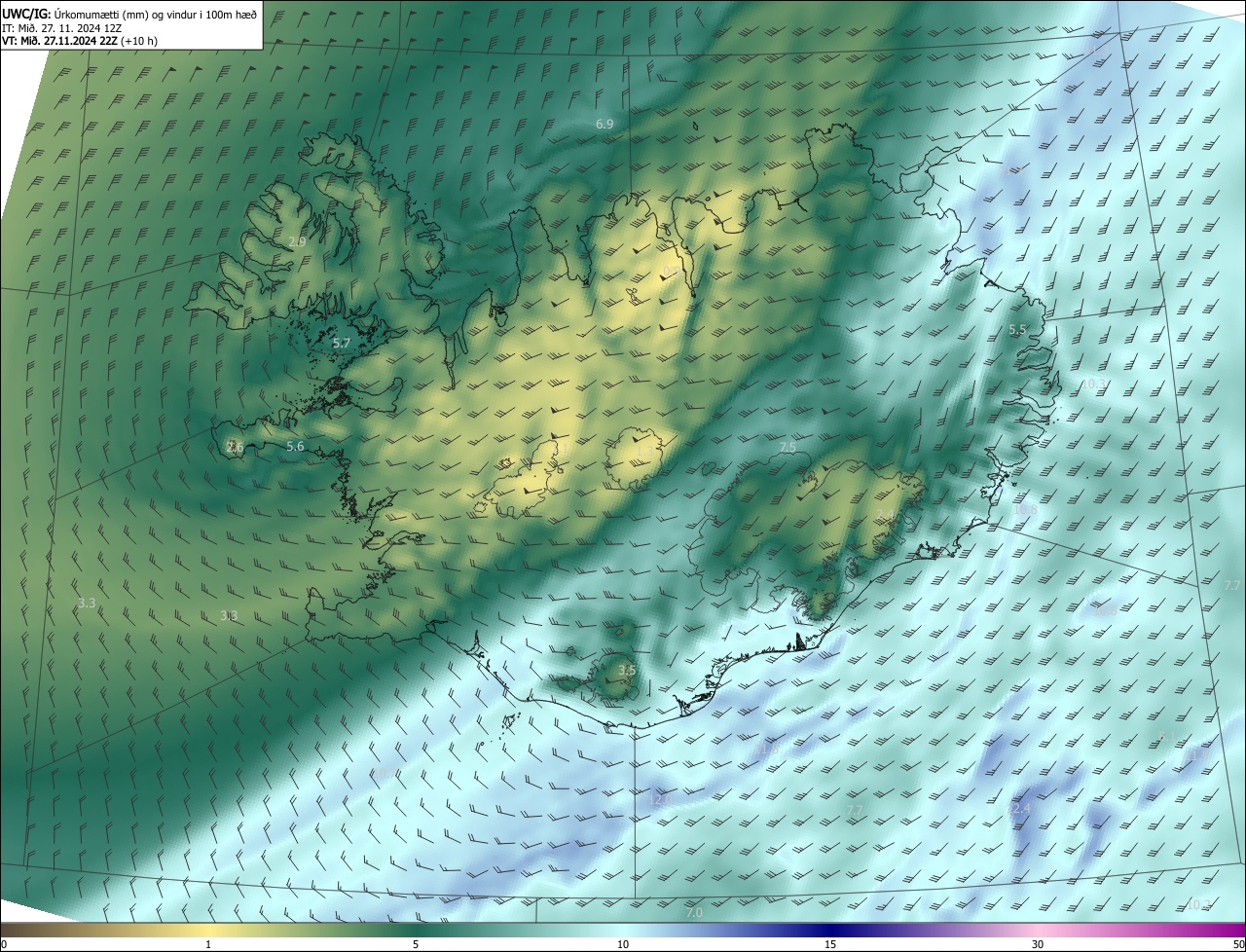Click the 12.0 value label
The image size is (1246, 952).
[x=661, y=799]
